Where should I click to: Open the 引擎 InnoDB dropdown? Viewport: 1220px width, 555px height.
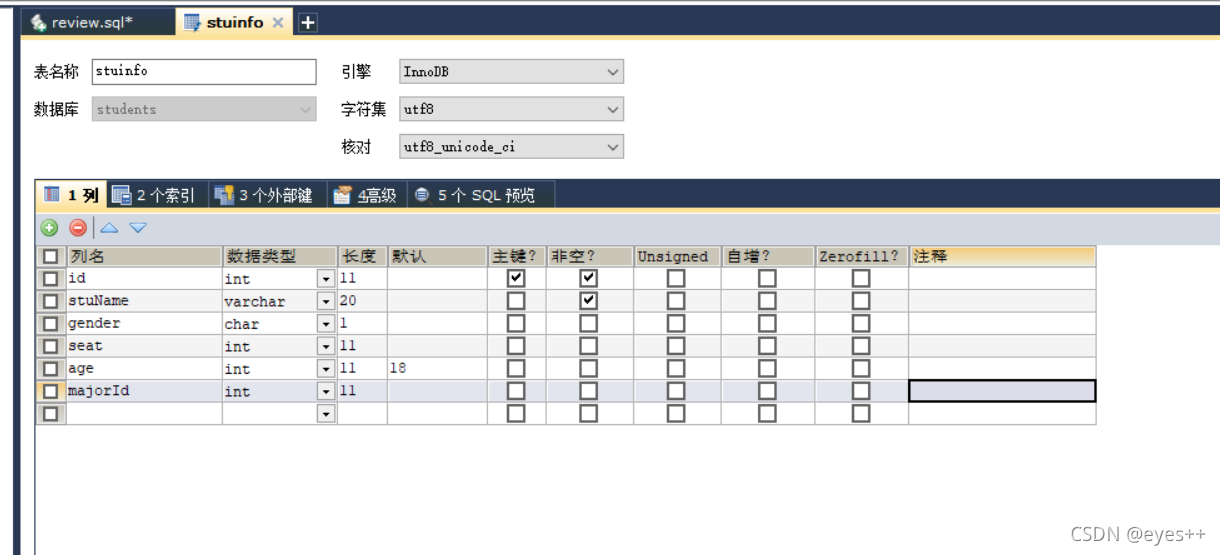pos(511,71)
